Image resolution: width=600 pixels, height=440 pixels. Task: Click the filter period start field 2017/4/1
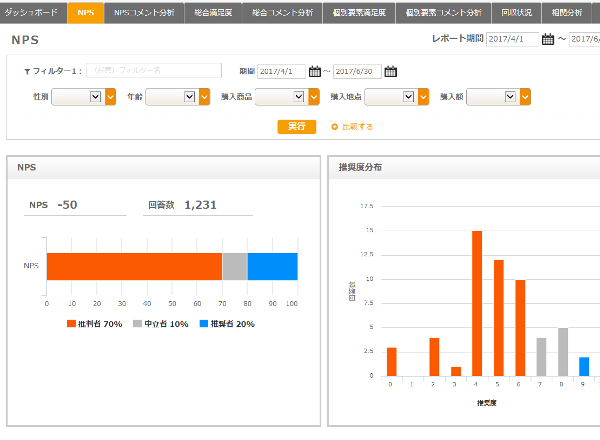[x=282, y=72]
